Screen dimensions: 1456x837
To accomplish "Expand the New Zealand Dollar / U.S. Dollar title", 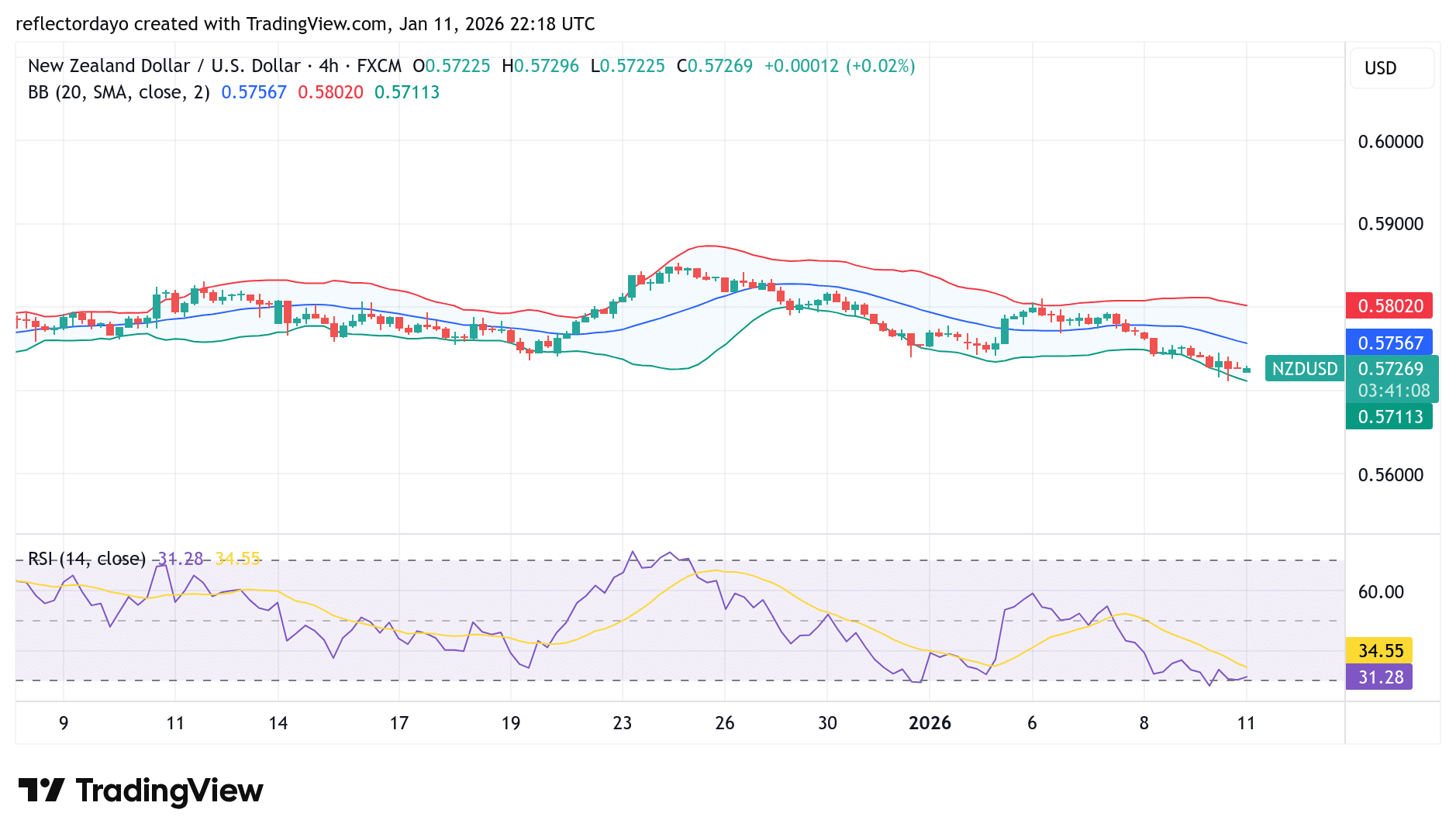I will coord(163,66).
